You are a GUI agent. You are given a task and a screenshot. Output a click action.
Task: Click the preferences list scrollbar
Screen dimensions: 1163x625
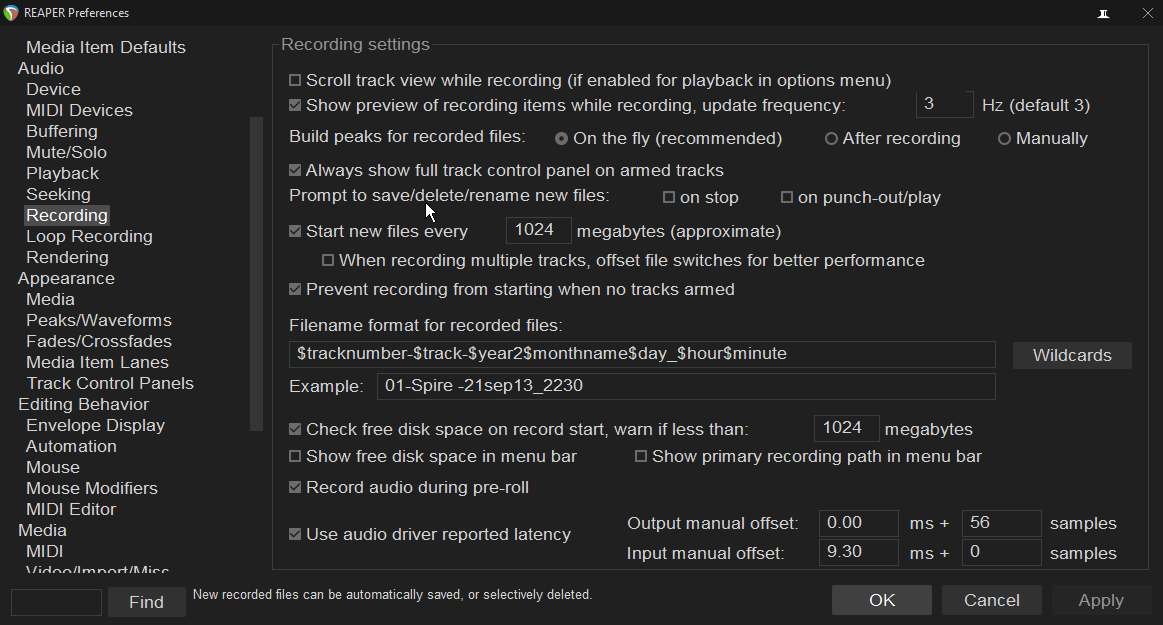tap(256, 270)
